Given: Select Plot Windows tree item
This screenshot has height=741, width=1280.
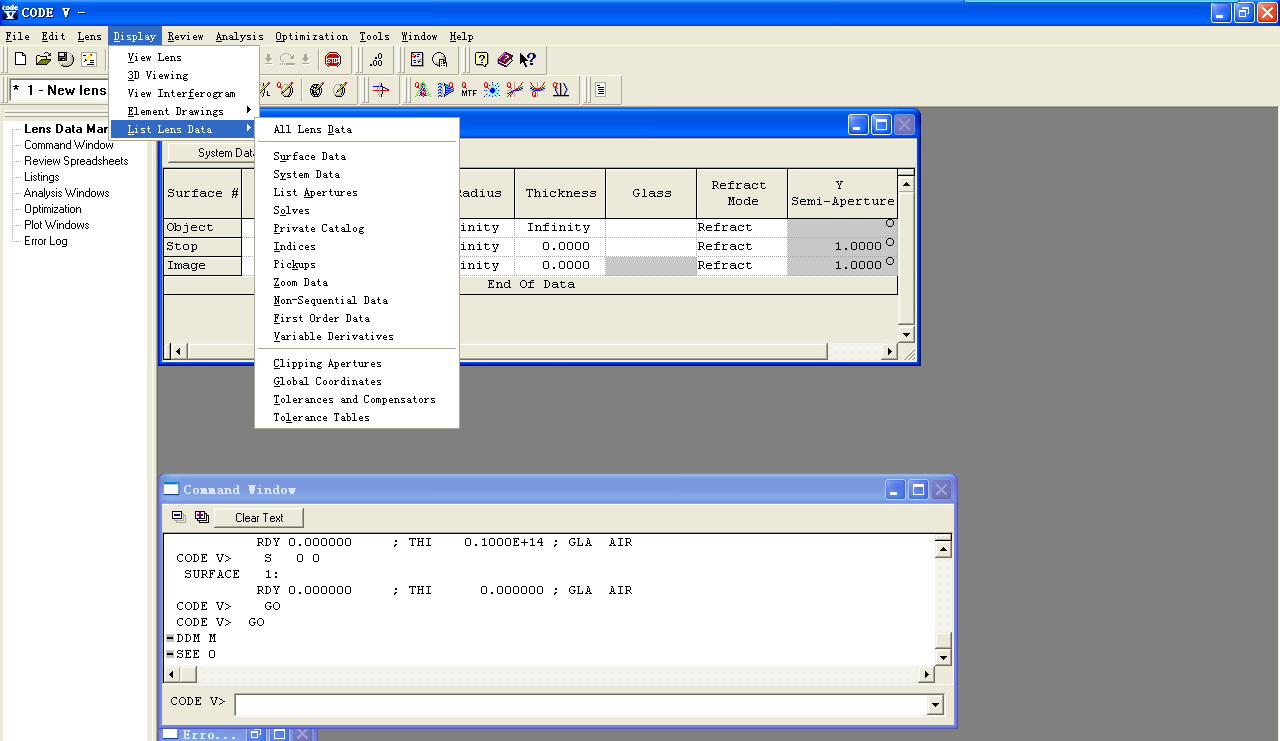Looking at the screenshot, I should (57, 225).
